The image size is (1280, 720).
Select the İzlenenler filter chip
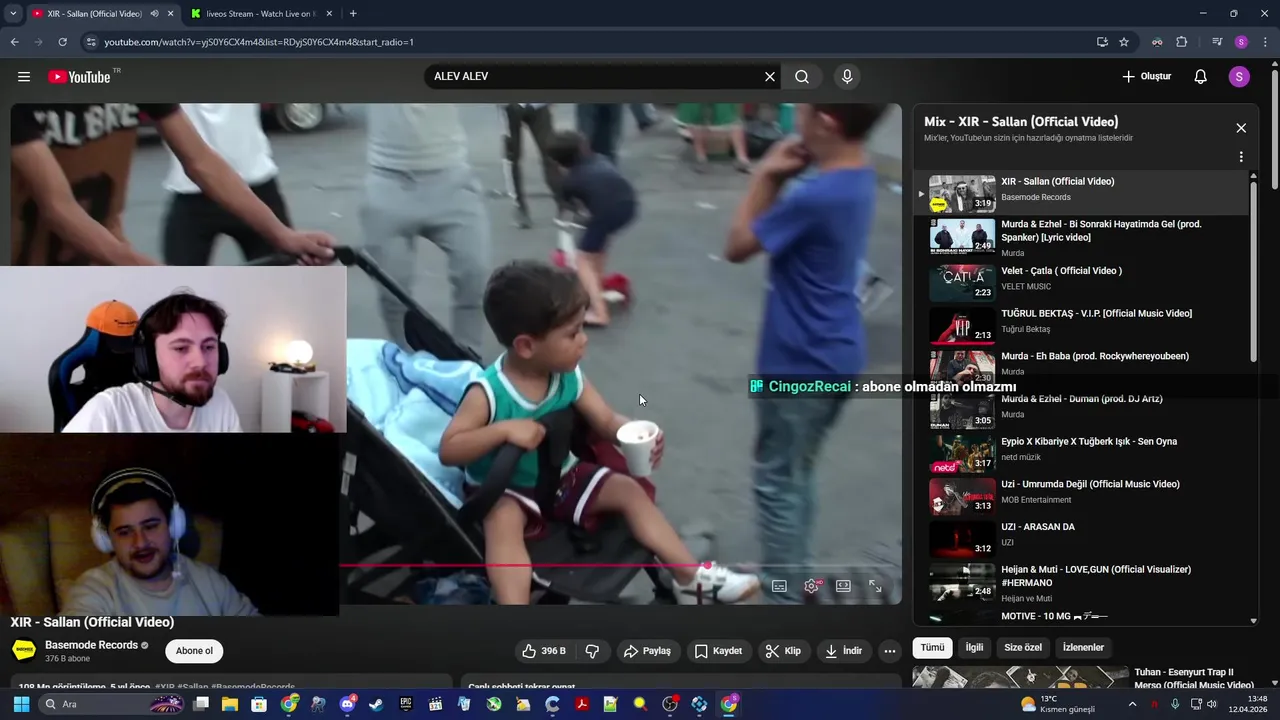coord(1083,648)
